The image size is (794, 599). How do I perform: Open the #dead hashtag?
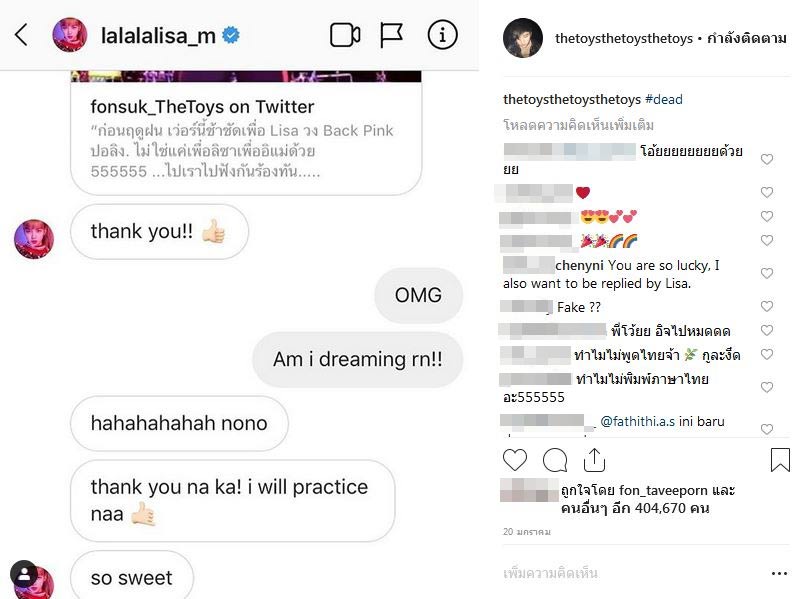click(663, 99)
